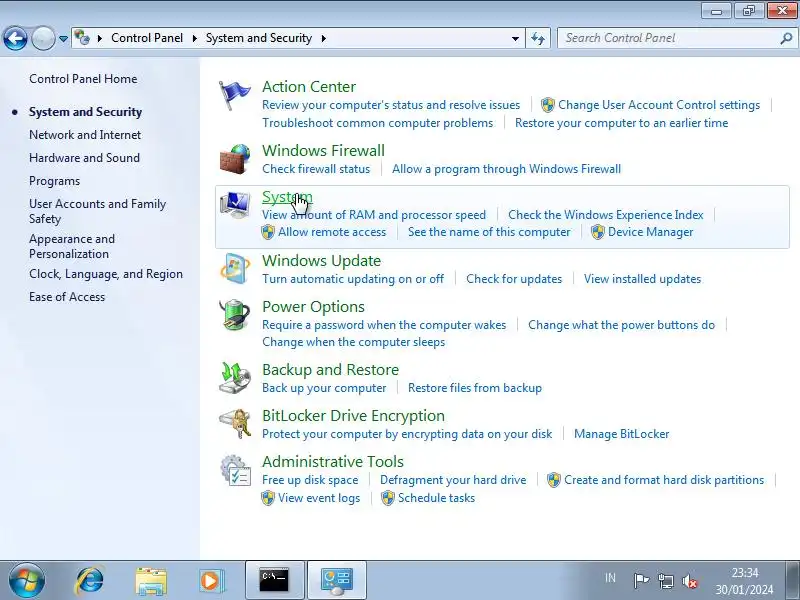
Task: Click Schedule tasks link
Action: tap(436, 498)
